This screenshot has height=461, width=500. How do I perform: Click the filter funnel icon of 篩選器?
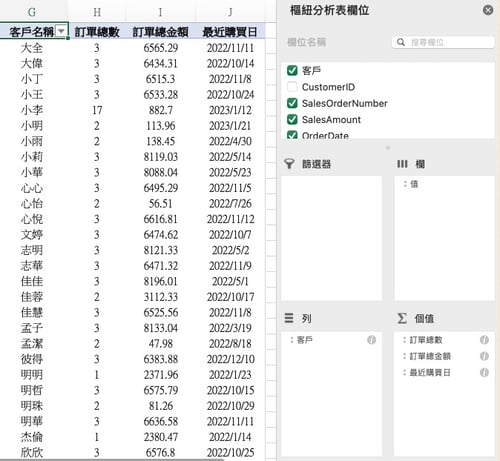tap(289, 164)
